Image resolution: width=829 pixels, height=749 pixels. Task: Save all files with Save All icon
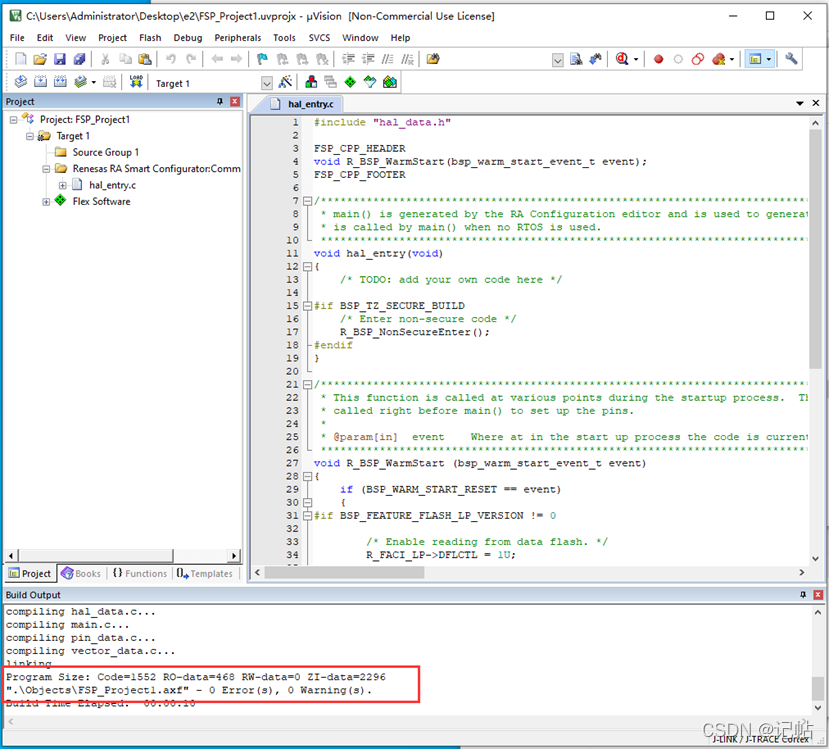(79, 59)
